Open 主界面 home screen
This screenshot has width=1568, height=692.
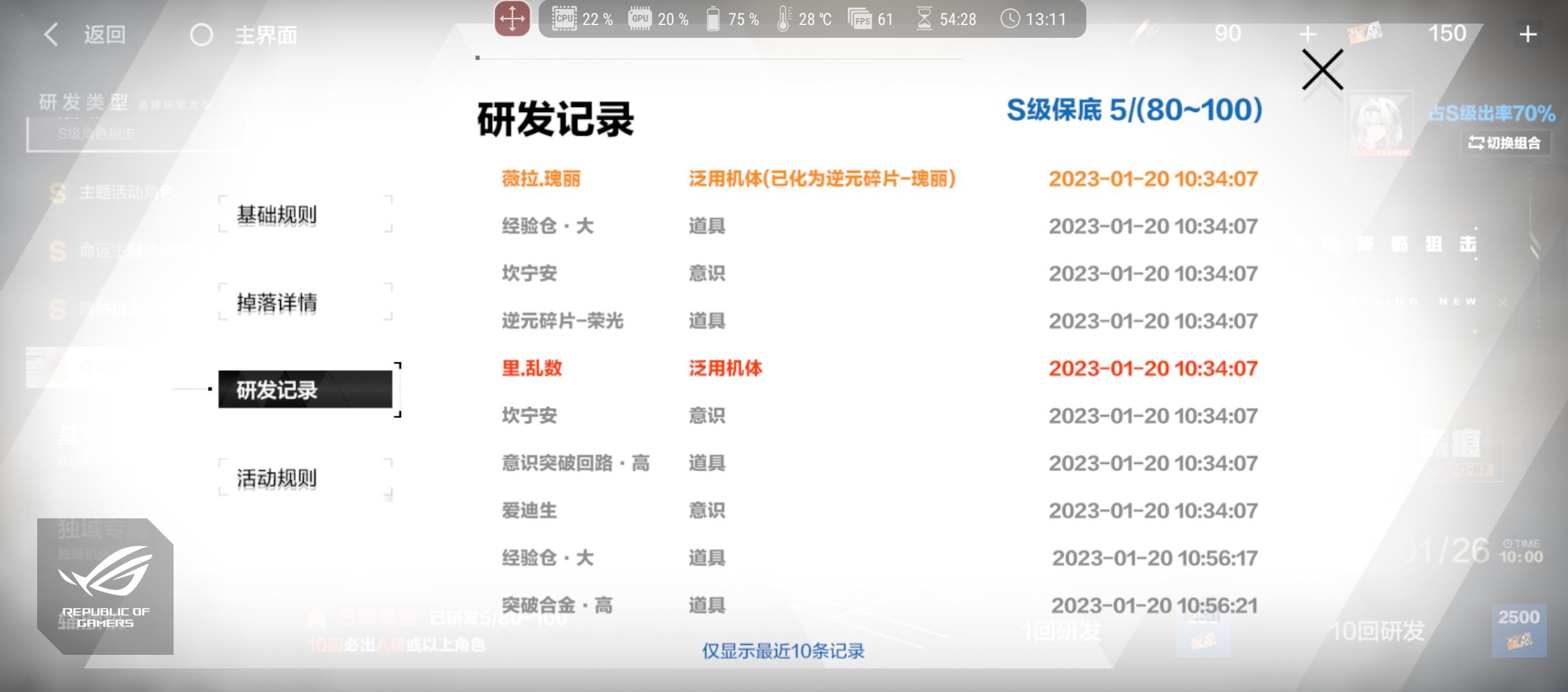pyautogui.click(x=244, y=35)
